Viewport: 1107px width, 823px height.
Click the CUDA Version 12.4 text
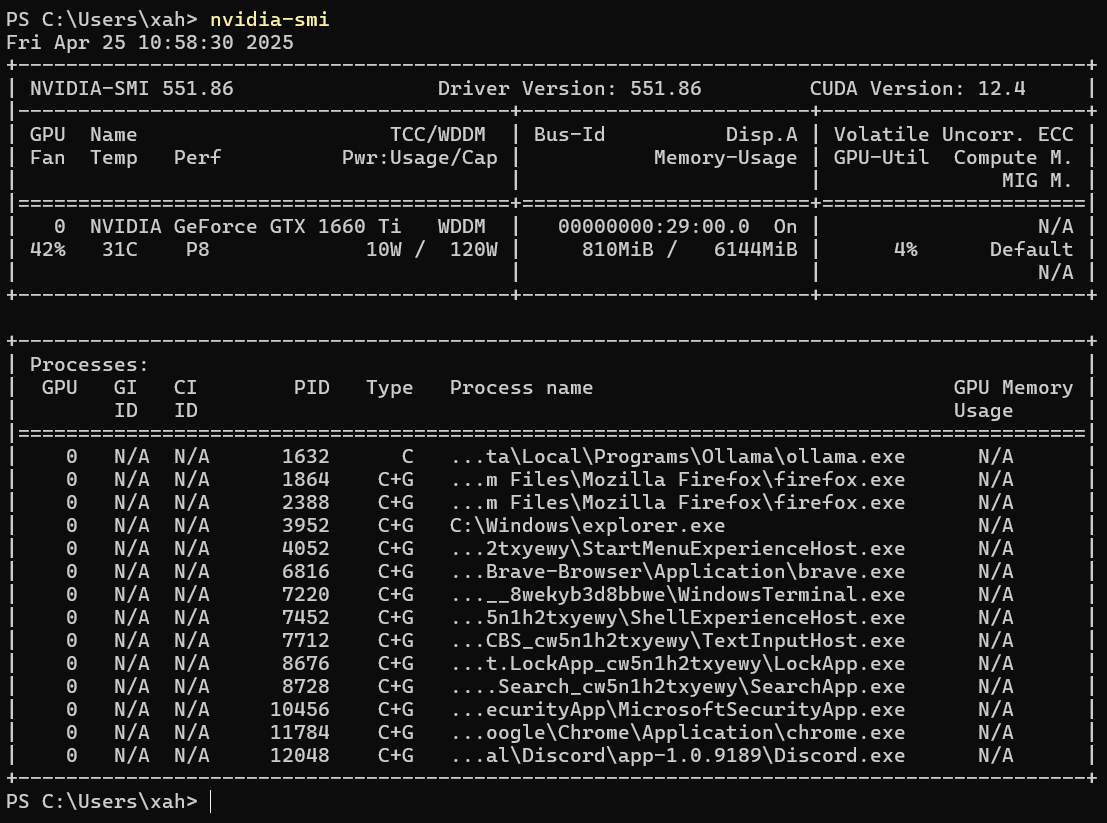click(917, 88)
